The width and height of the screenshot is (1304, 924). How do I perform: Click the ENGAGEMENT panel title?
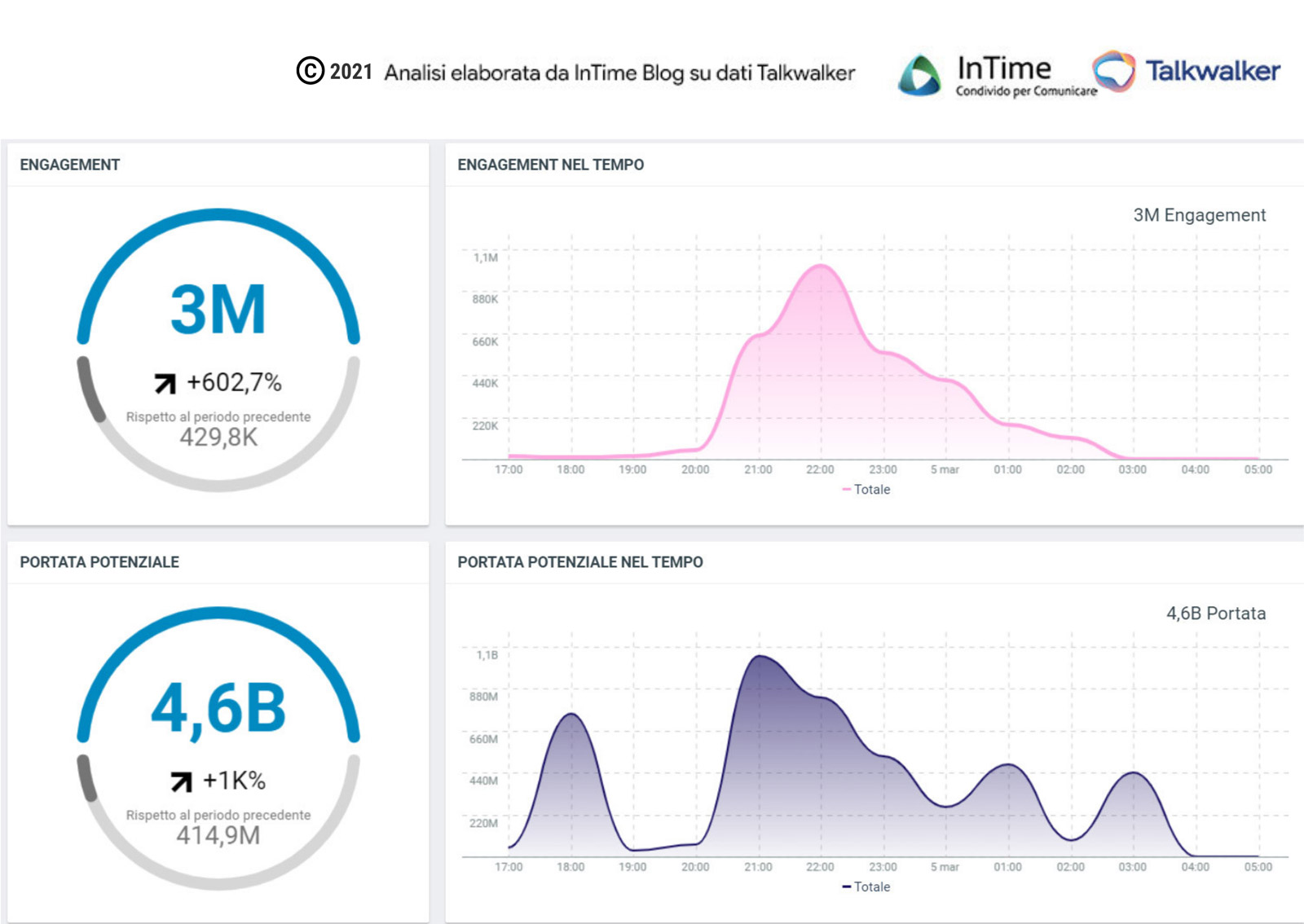(70, 165)
